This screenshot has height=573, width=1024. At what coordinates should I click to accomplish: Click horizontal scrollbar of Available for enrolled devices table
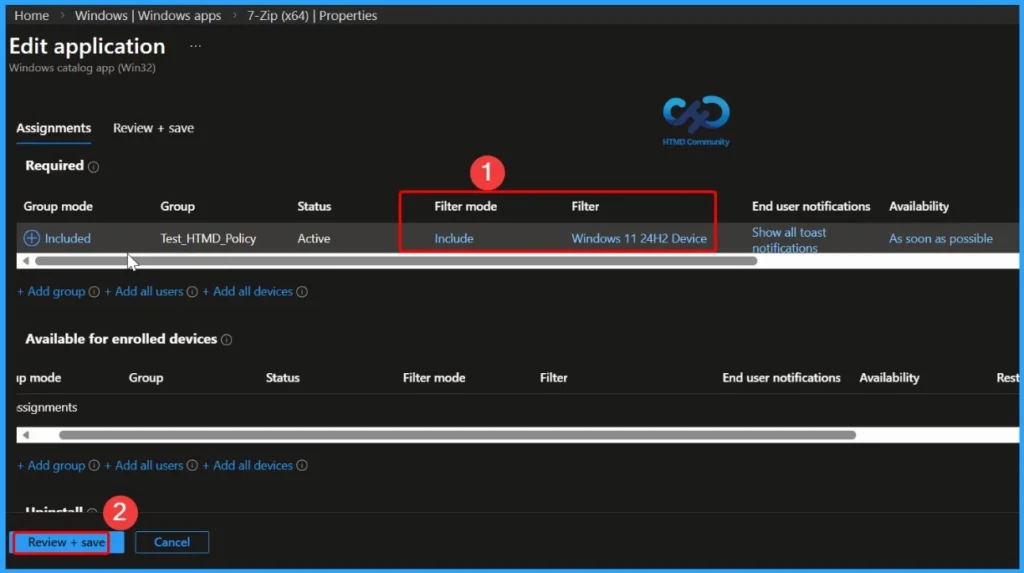coord(457,435)
